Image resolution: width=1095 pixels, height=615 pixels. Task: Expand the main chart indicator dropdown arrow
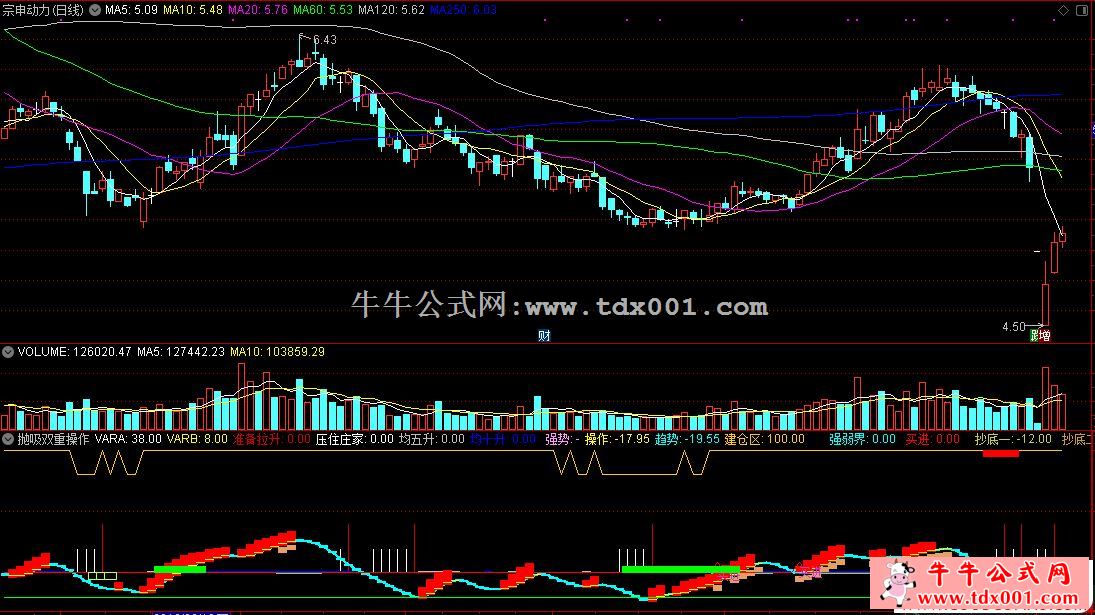click(x=95, y=10)
